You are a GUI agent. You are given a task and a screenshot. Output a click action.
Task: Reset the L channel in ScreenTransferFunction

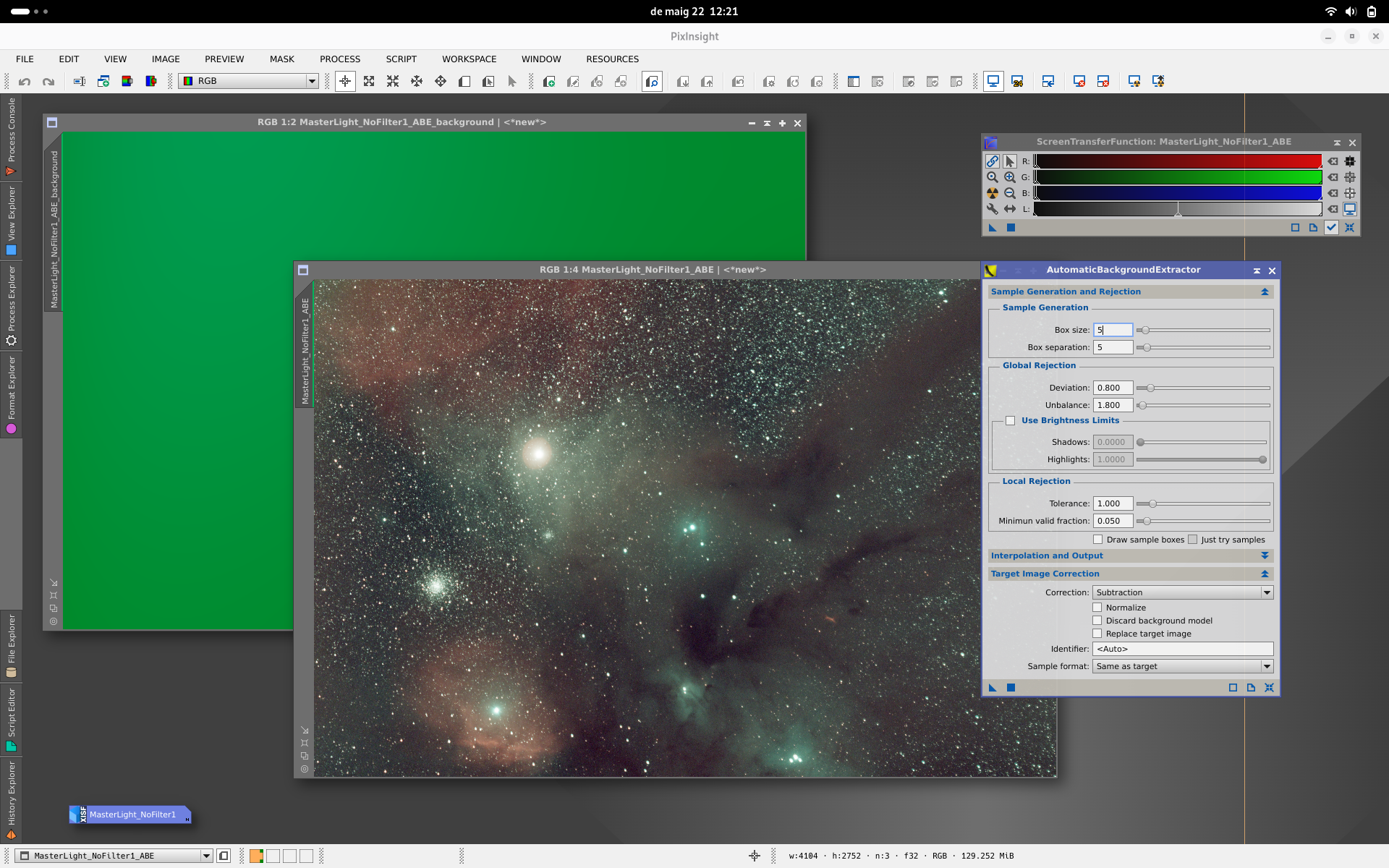click(1333, 209)
